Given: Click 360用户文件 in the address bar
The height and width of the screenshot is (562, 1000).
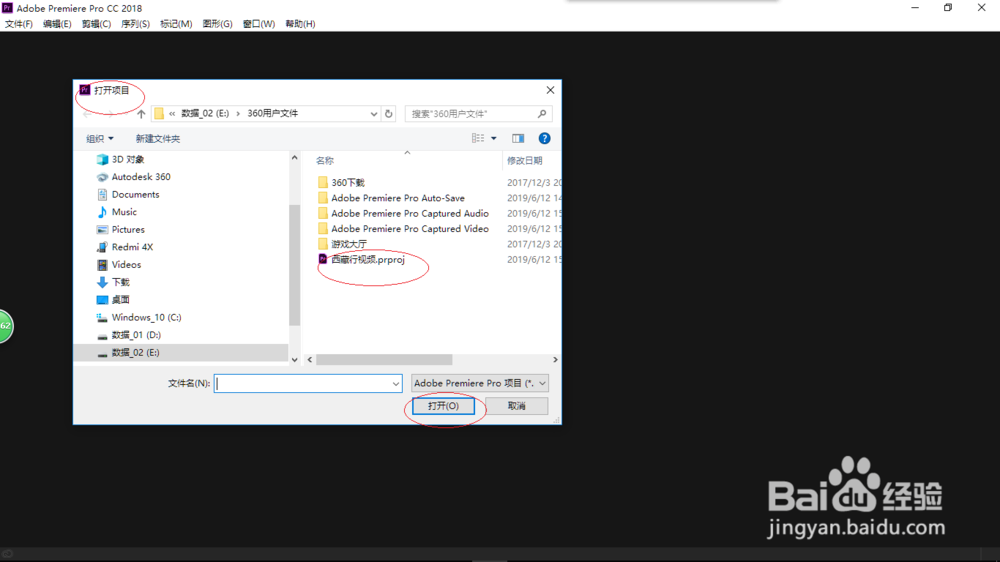Looking at the screenshot, I should point(272,114).
